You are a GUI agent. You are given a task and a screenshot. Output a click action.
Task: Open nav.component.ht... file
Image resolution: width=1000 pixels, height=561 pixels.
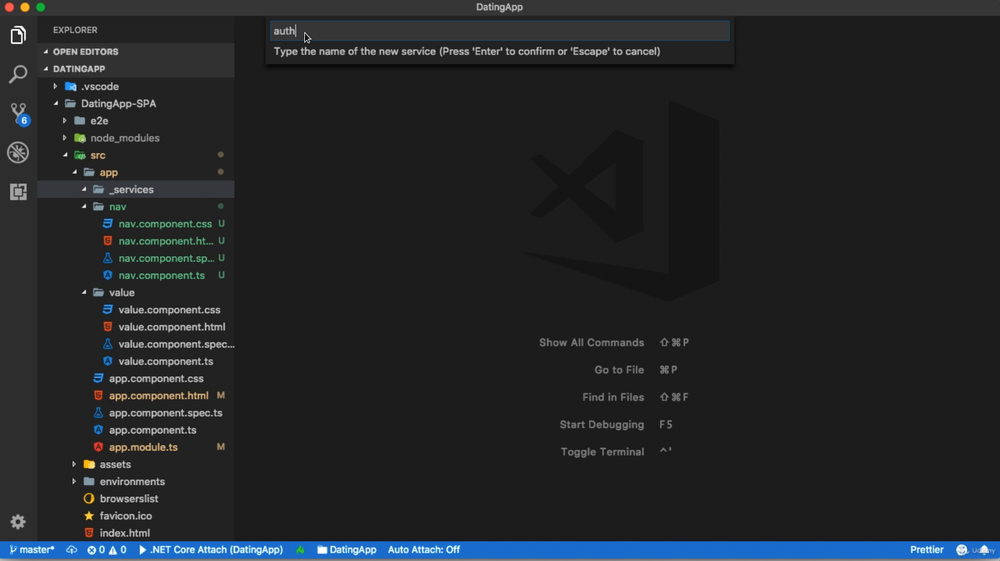coord(136,241)
